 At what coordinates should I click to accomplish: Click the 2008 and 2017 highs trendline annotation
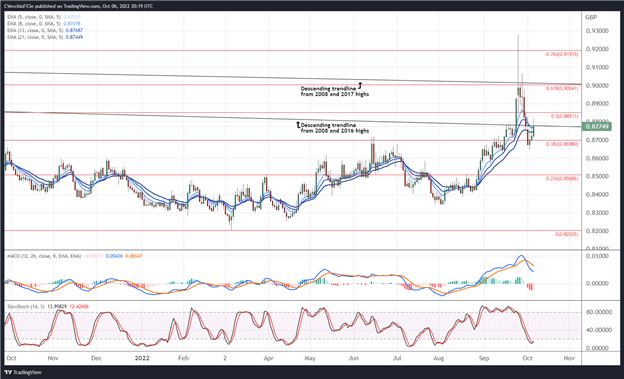[x=334, y=91]
